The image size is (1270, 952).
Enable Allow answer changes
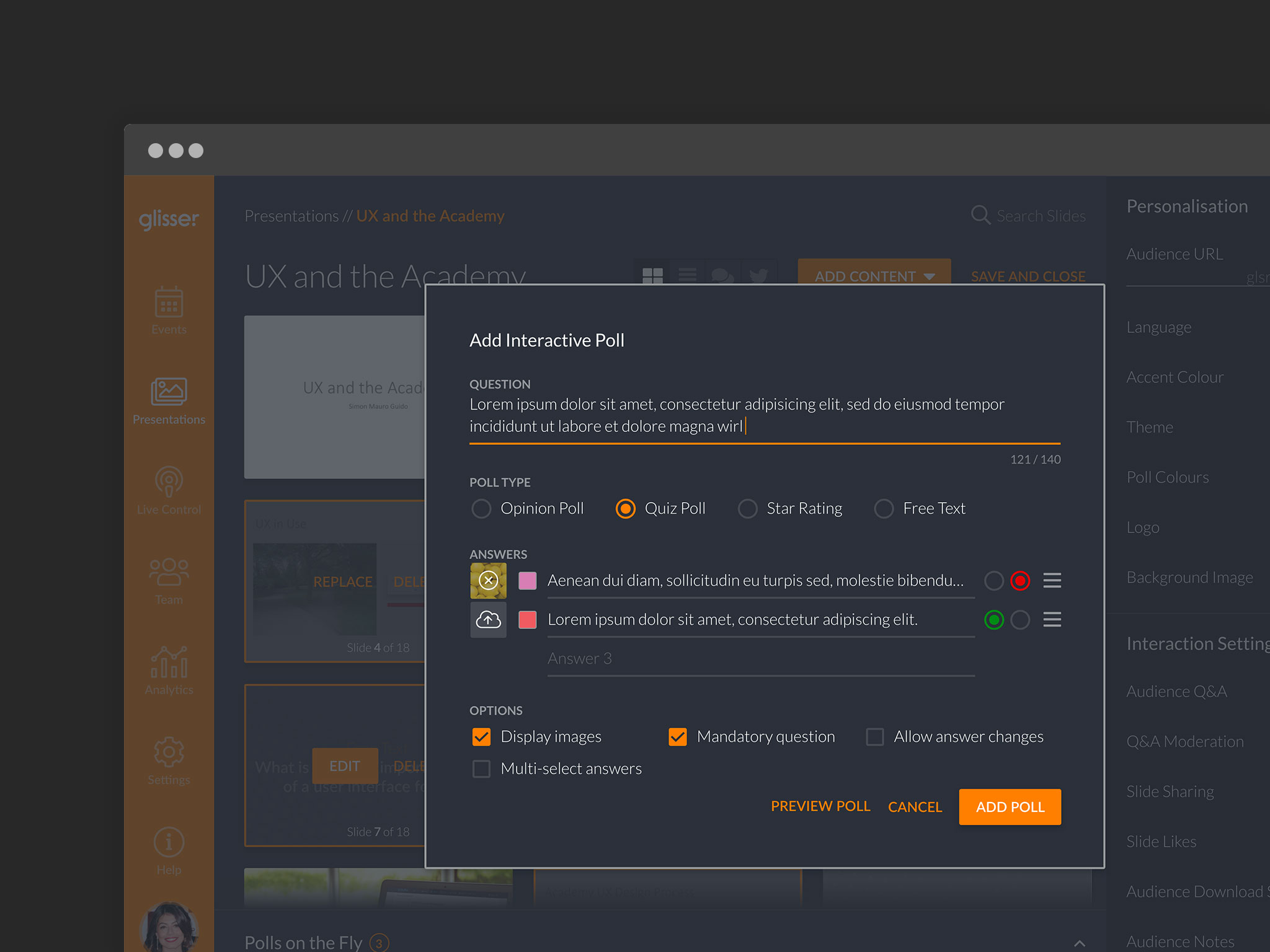[874, 736]
